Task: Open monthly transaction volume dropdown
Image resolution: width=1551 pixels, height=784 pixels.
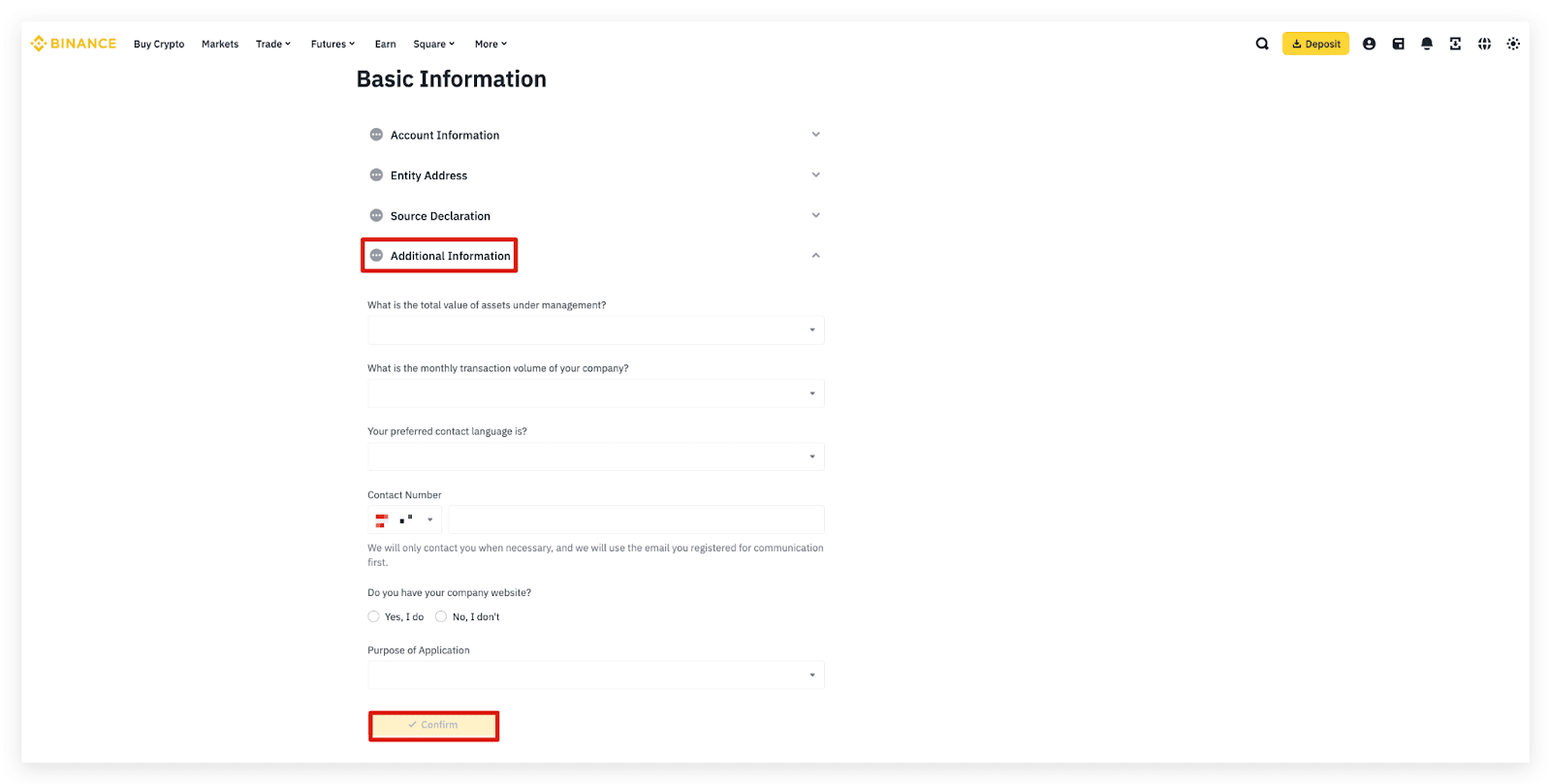Action: [595, 393]
